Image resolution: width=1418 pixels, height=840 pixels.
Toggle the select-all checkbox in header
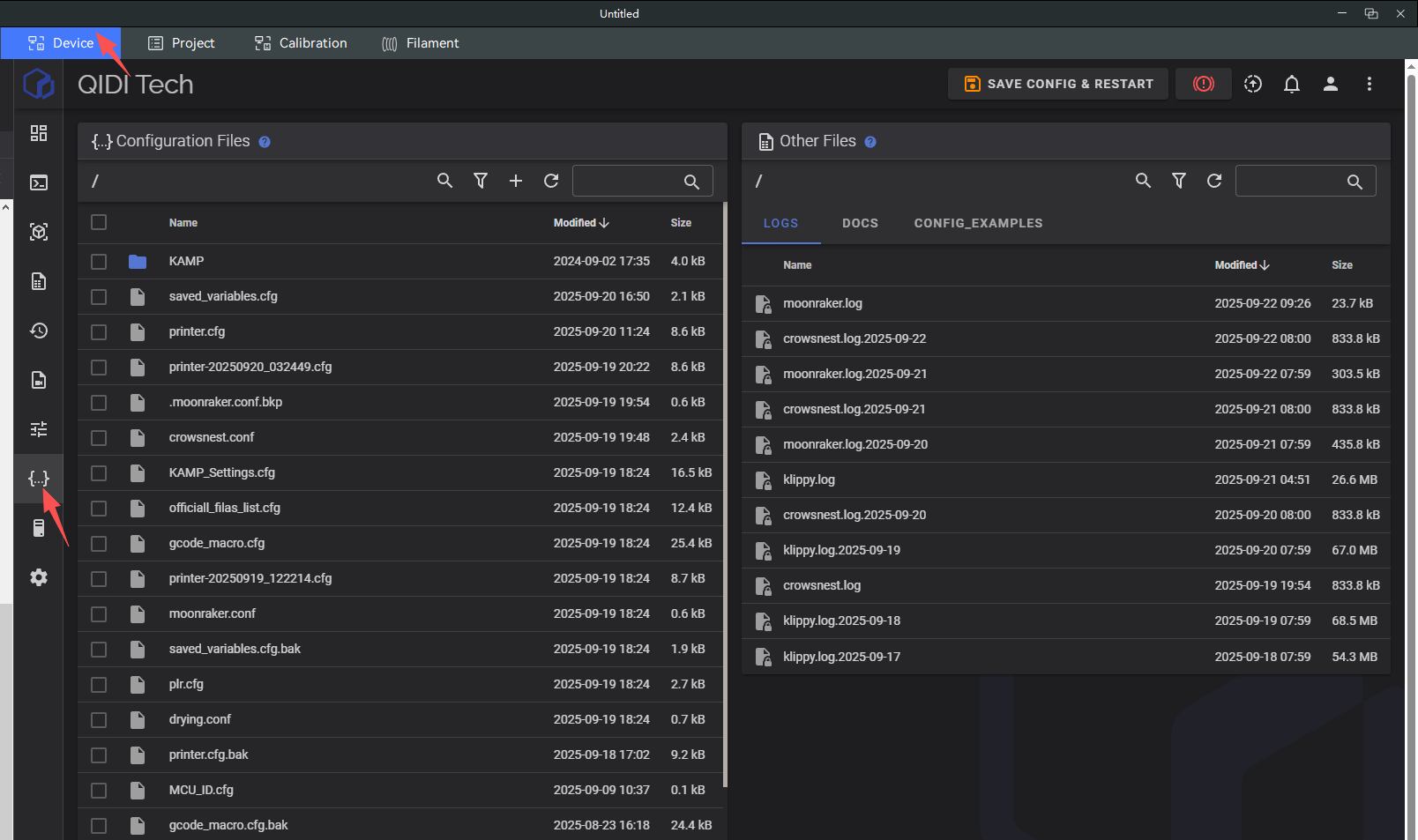pos(99,222)
